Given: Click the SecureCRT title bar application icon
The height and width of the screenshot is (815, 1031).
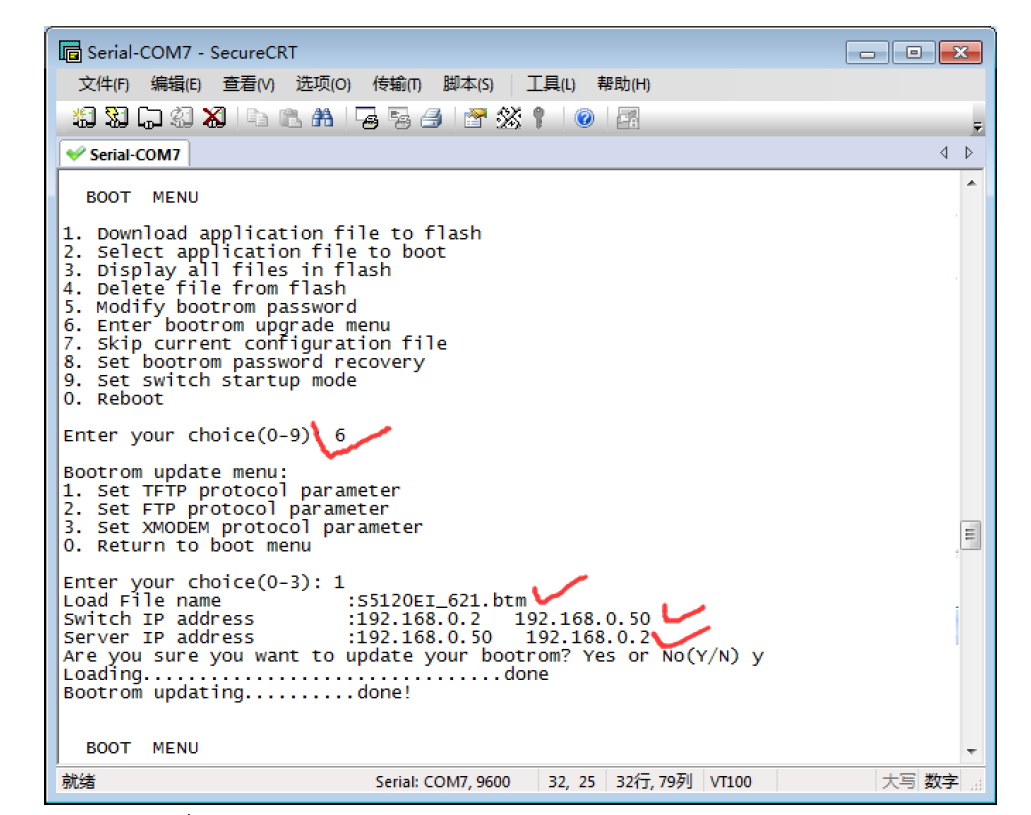Looking at the screenshot, I should click(70, 51).
